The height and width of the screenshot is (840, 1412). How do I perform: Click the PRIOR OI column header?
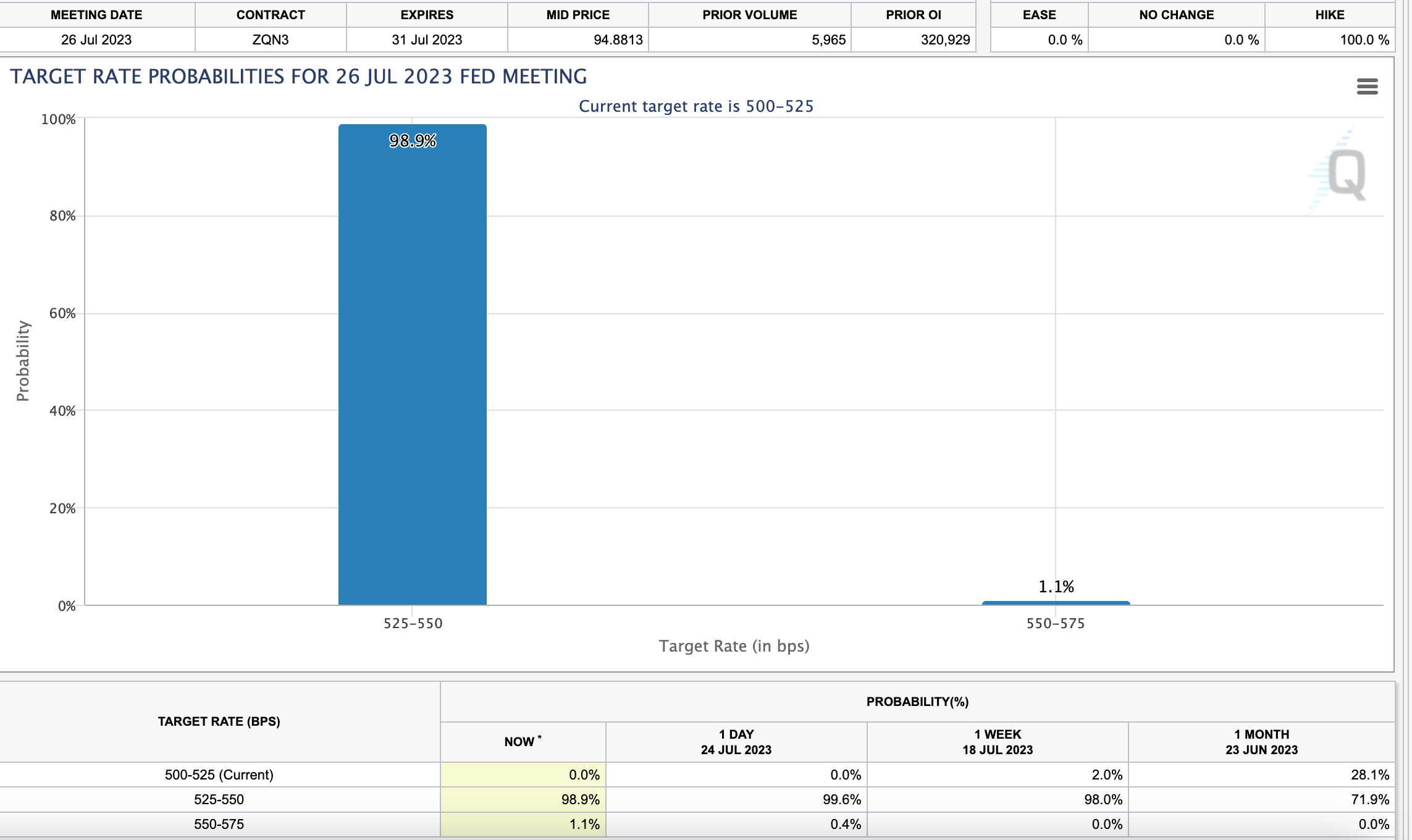913,15
